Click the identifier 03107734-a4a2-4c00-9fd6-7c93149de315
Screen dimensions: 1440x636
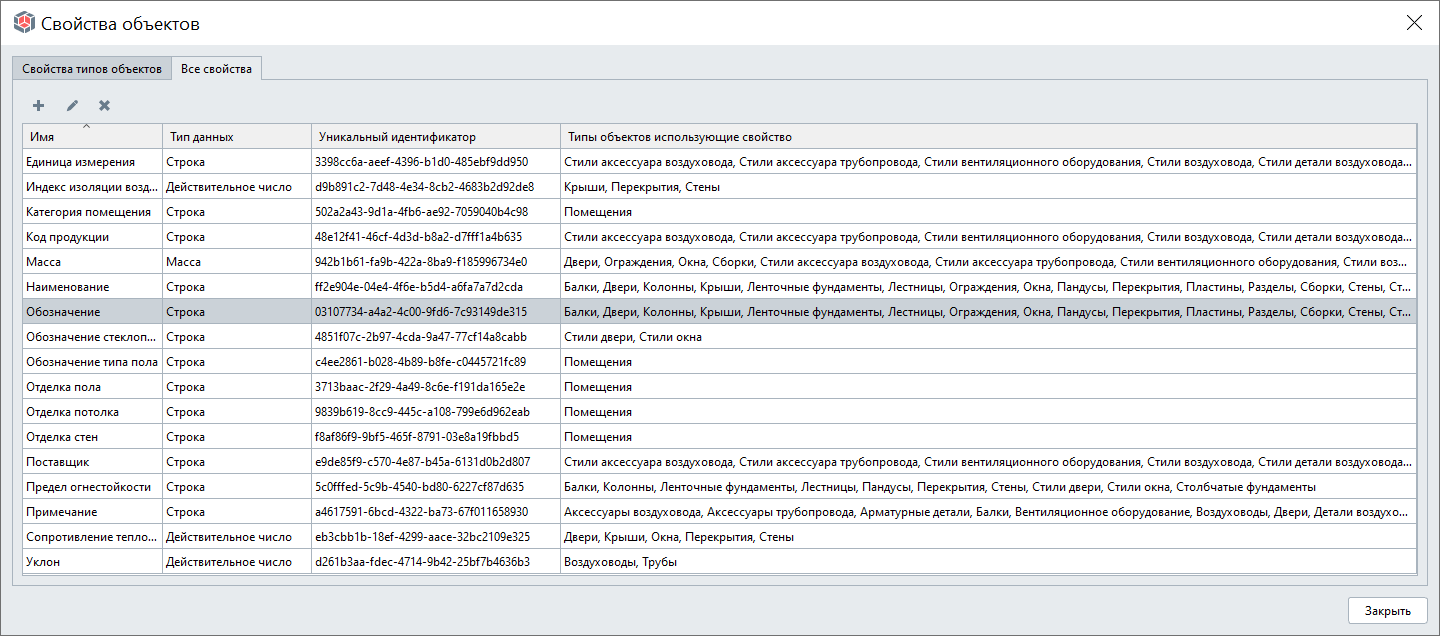[420, 312]
